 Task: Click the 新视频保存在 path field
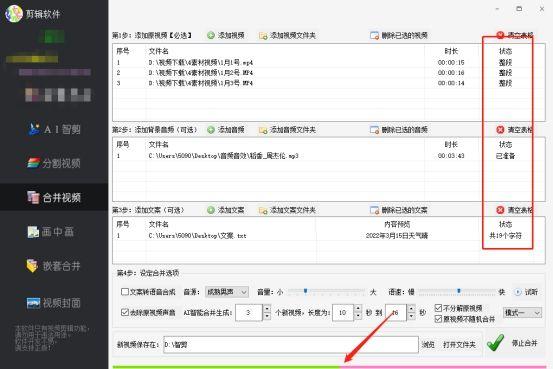pos(291,345)
